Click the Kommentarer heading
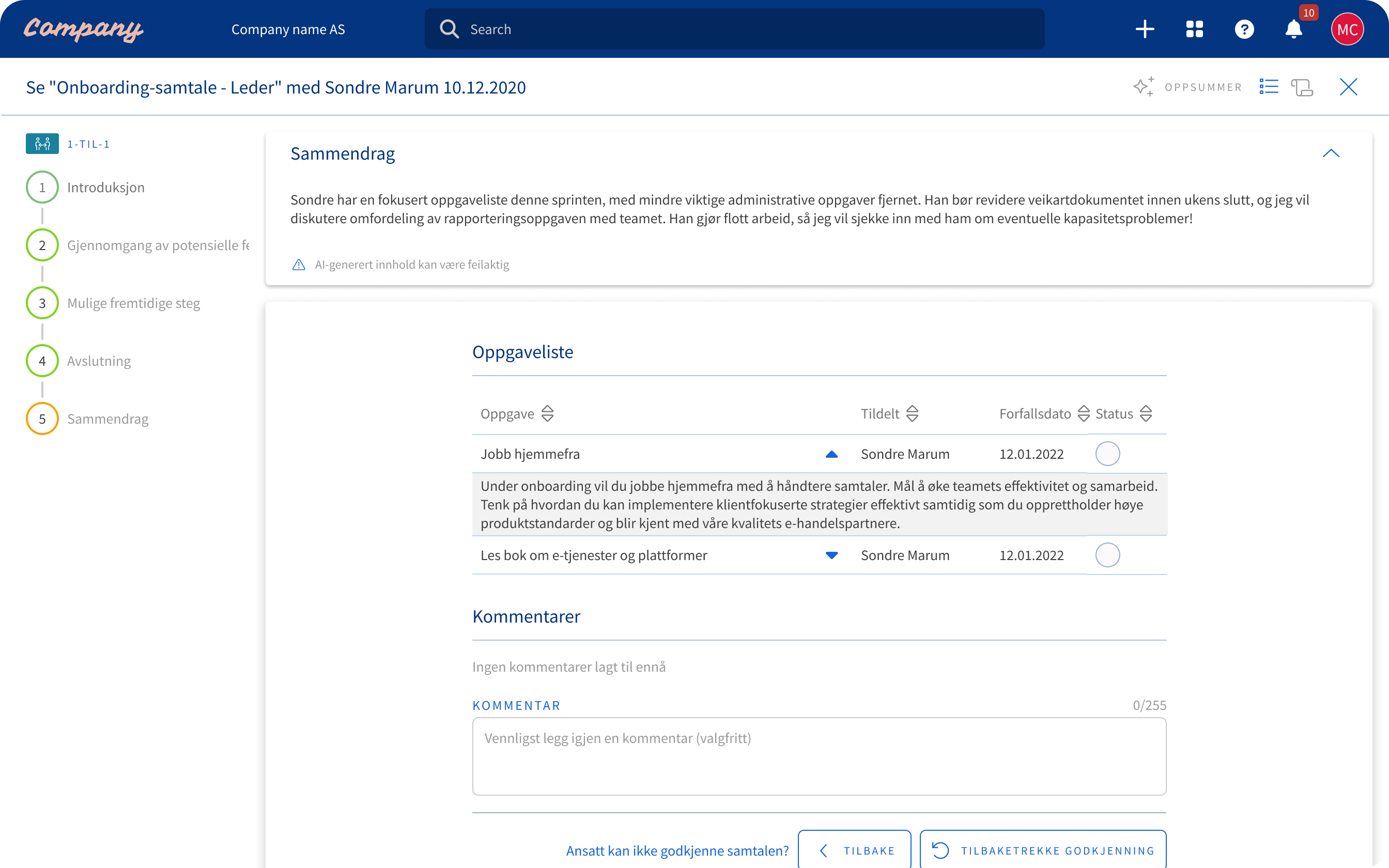The image size is (1389, 868). tap(527, 616)
